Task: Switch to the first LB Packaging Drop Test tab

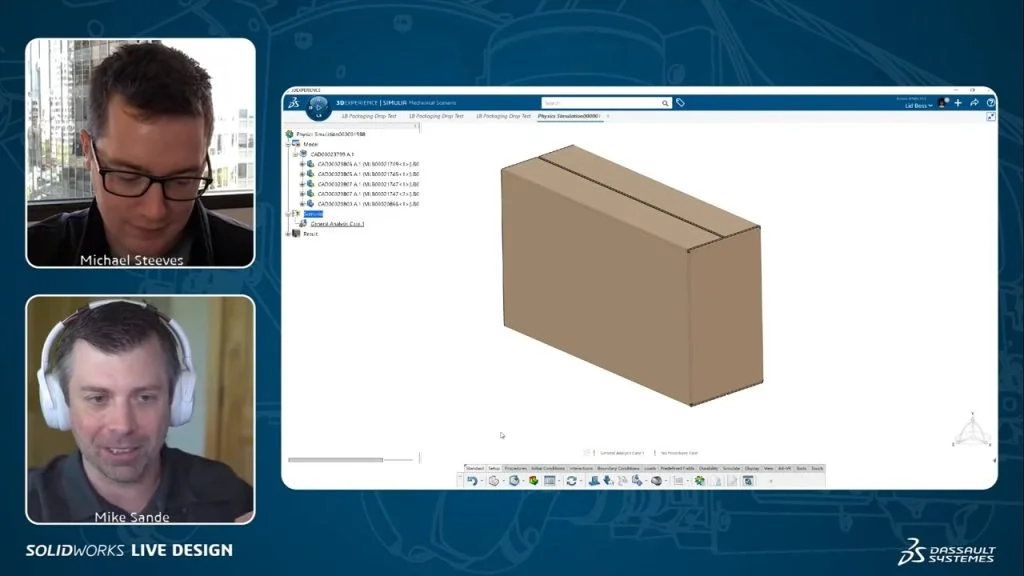Action: (369, 116)
